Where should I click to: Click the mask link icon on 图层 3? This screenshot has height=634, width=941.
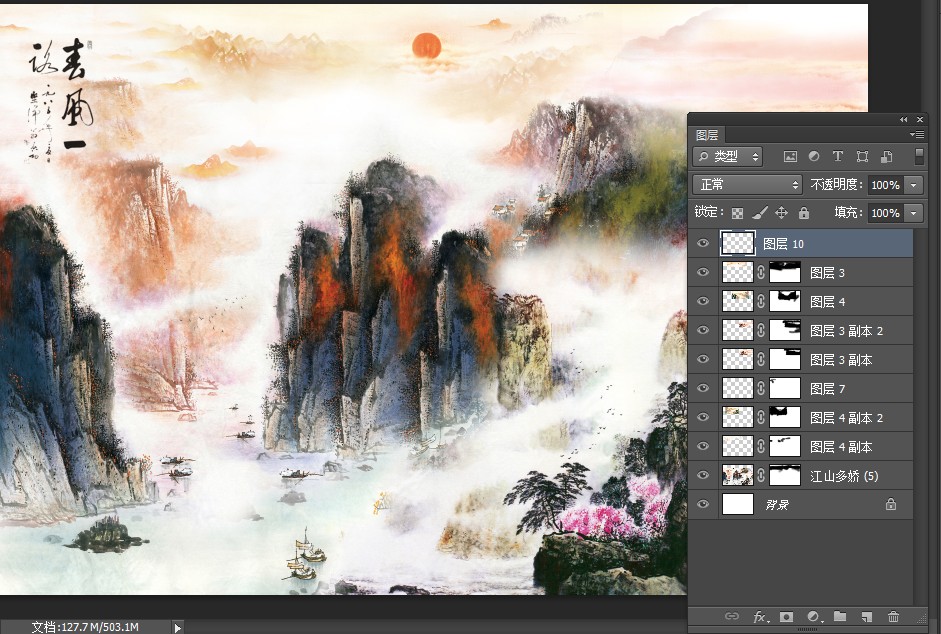(761, 273)
